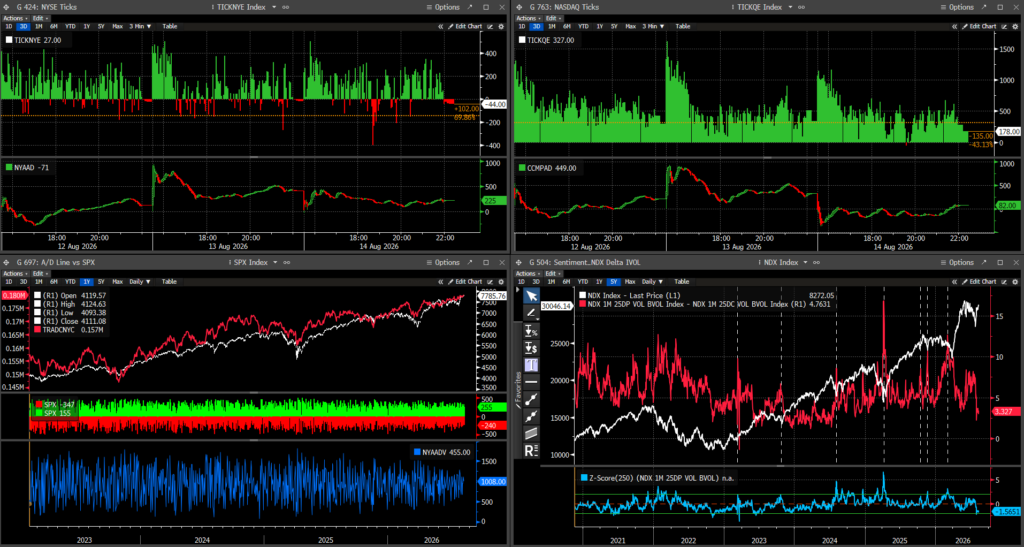Click Z-Score(250) blue legend swatch
The height and width of the screenshot is (547, 1024).
coord(584,478)
